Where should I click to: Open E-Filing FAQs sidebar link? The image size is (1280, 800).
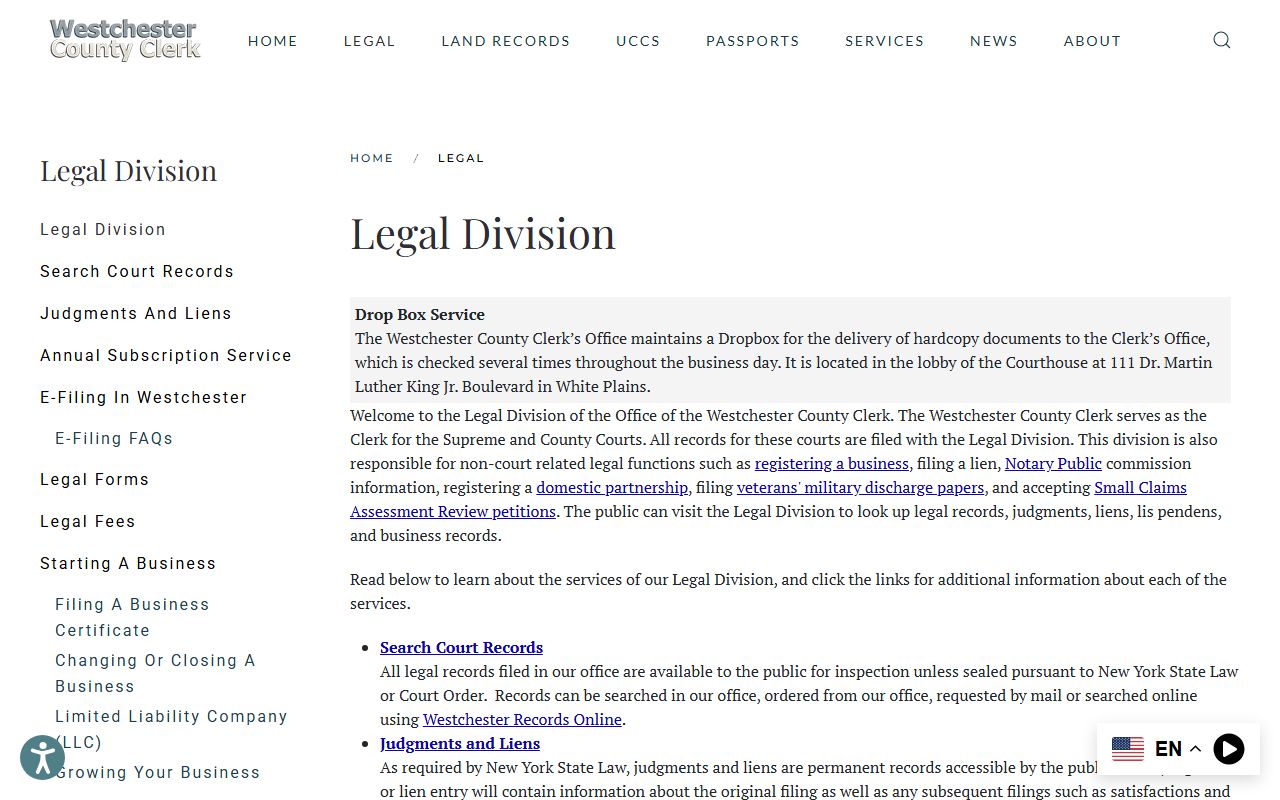tap(114, 438)
